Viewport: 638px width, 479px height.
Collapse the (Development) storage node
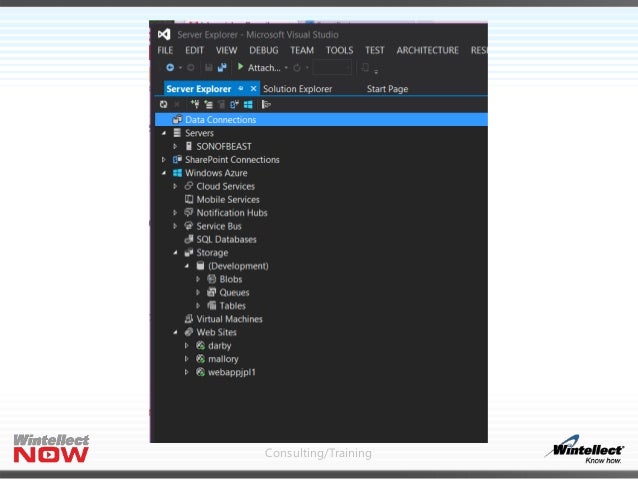coord(187,266)
